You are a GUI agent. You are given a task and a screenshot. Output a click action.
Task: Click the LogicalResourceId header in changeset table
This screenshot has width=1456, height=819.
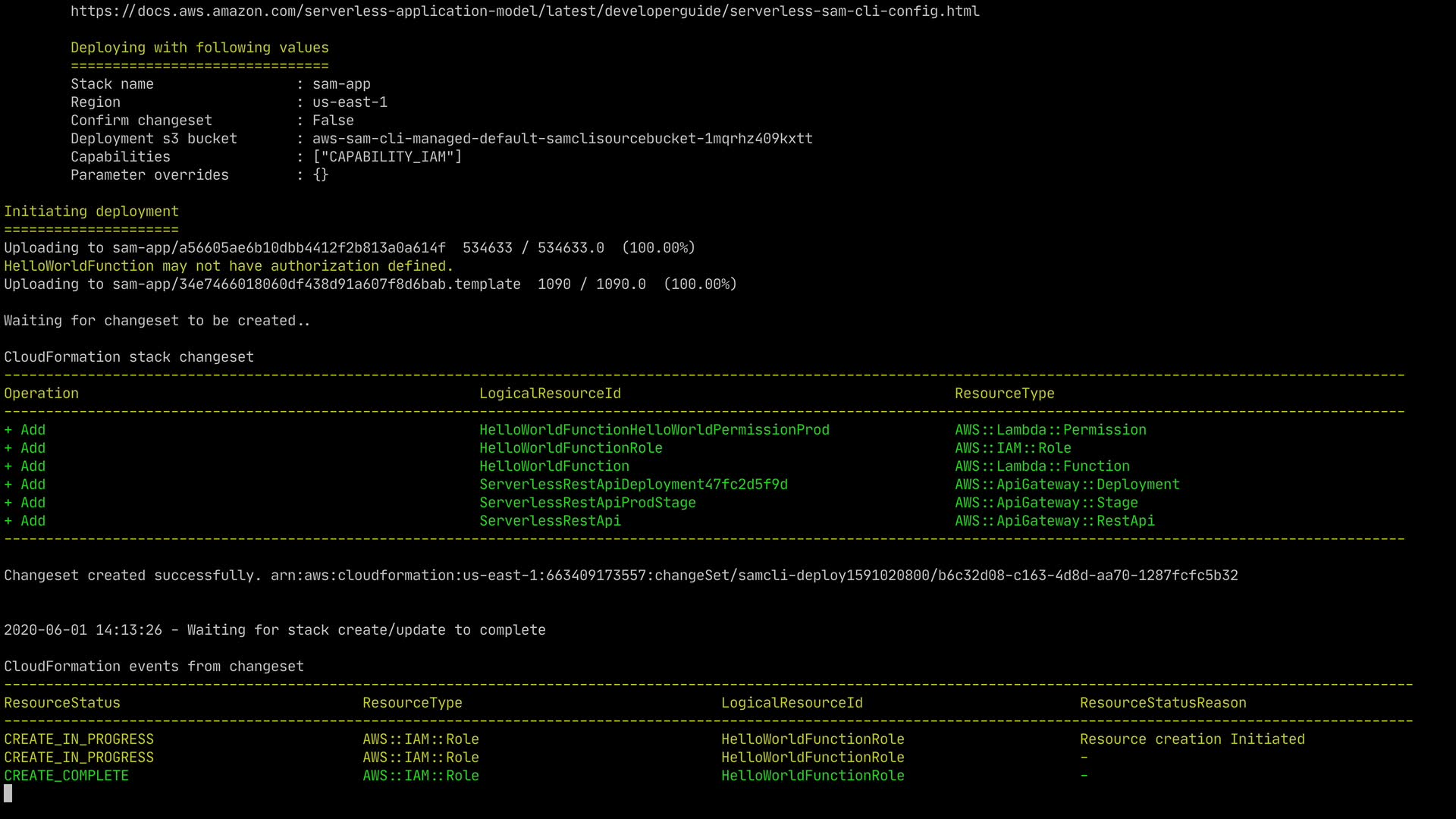pyautogui.click(x=550, y=394)
